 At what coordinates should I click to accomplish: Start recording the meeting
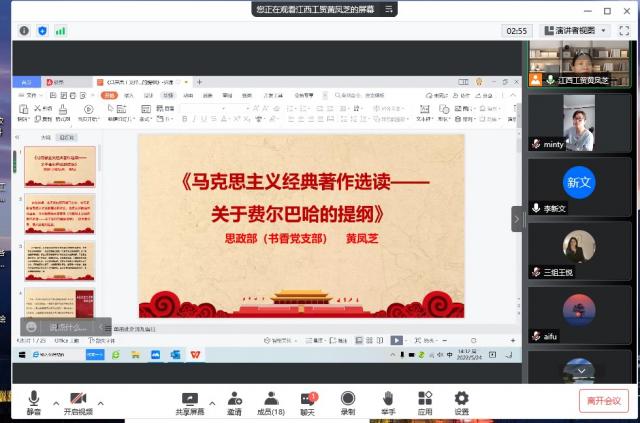coord(348,400)
